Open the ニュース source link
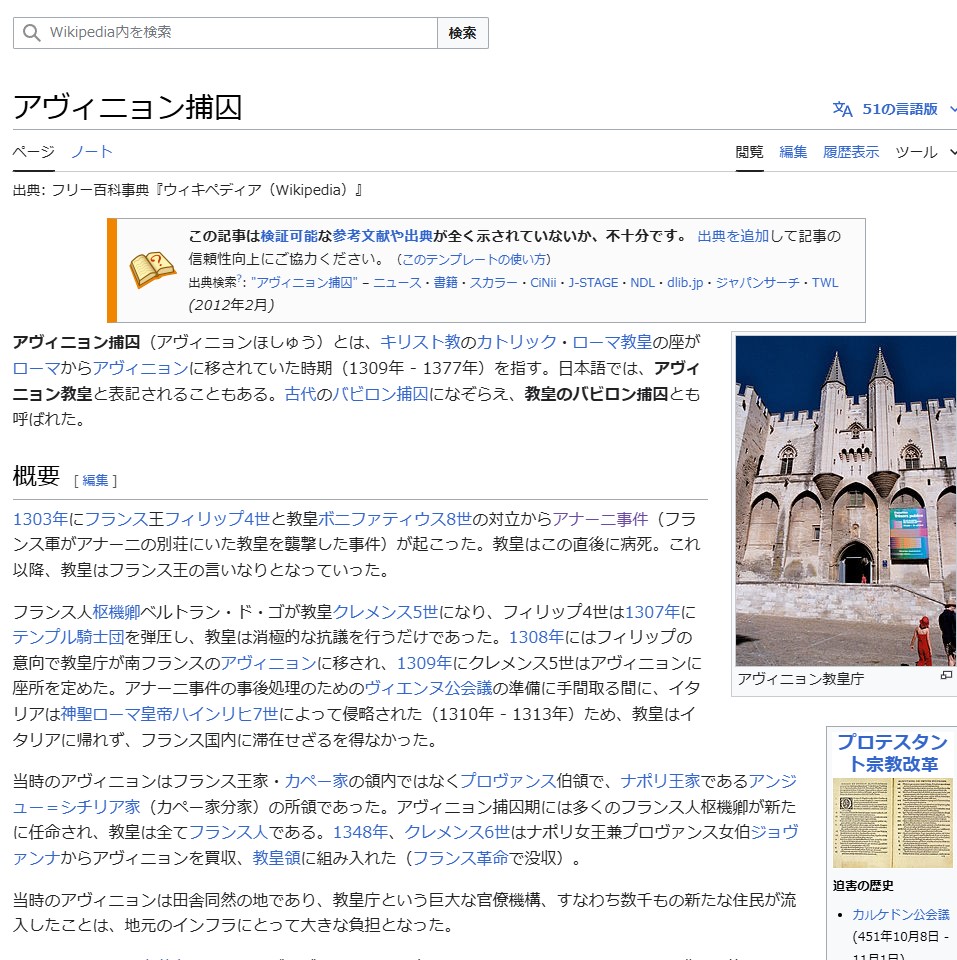This screenshot has width=957, height=960. pos(397,283)
